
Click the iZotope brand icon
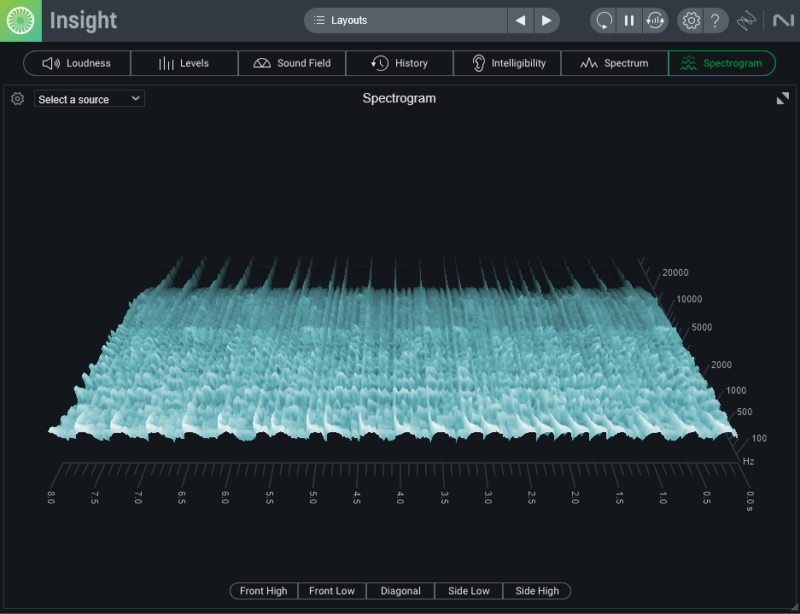point(747,20)
